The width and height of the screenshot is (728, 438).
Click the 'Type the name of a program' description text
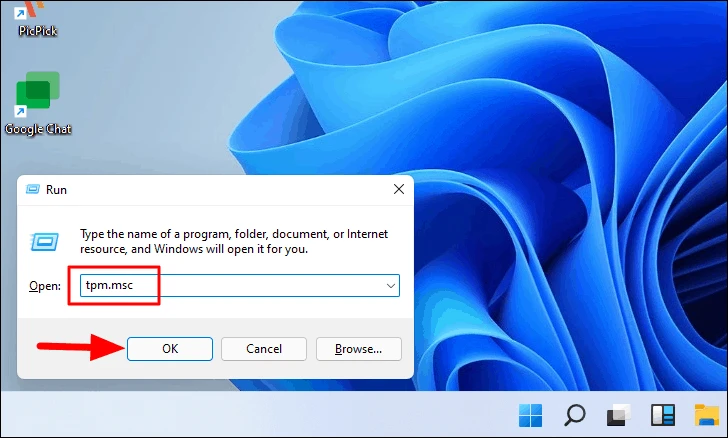coord(234,241)
